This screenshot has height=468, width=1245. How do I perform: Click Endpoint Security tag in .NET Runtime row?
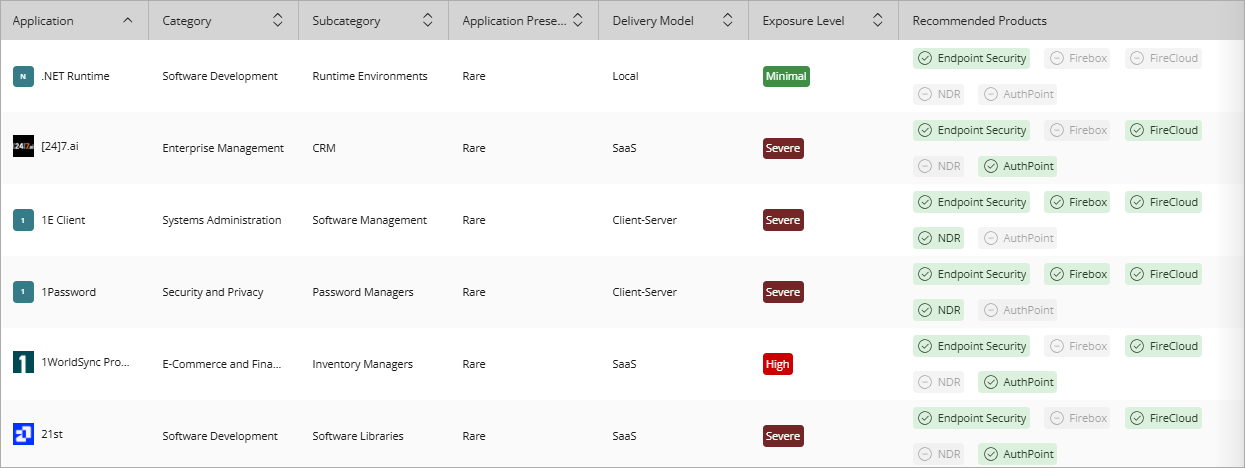click(972, 58)
